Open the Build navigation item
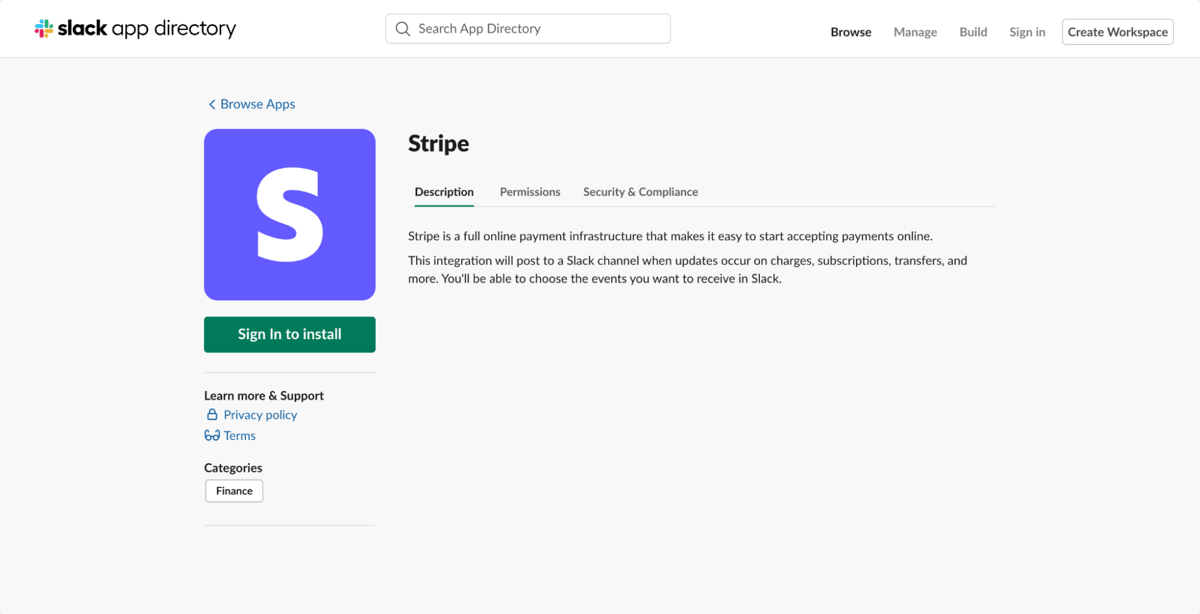 [x=973, y=32]
